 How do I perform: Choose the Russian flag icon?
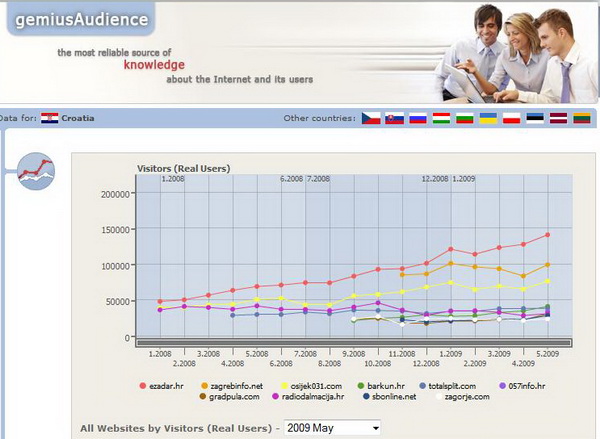(x=416, y=118)
